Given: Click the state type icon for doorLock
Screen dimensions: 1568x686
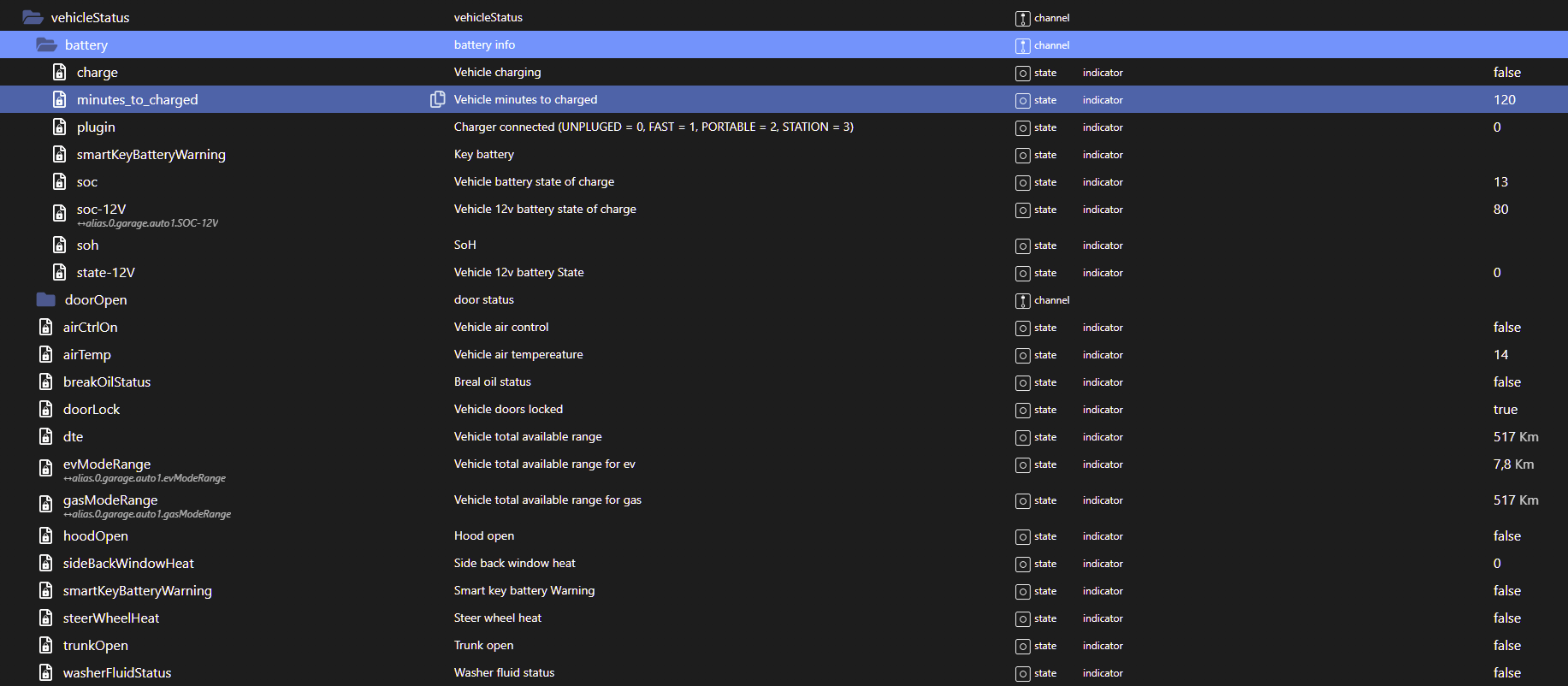Looking at the screenshot, I should tap(1022, 410).
